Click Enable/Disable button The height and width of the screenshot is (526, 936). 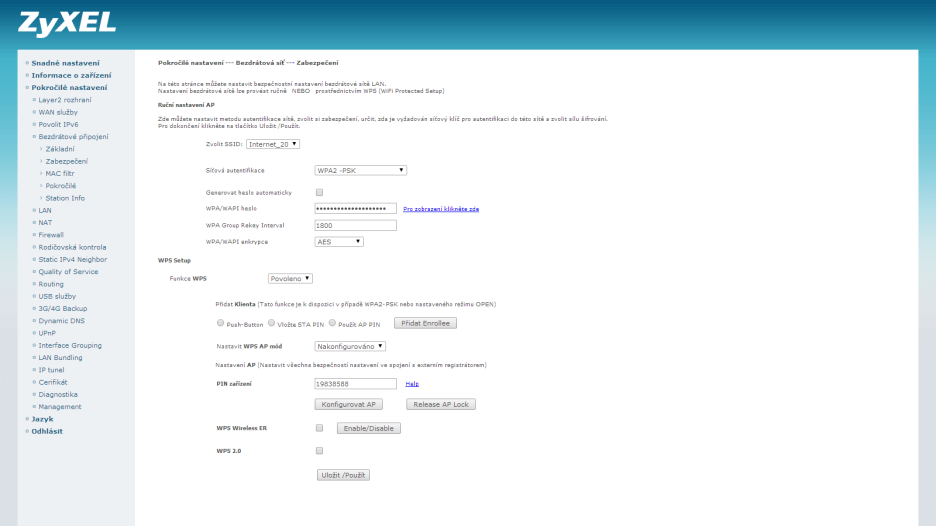pyautogui.click(x=368, y=428)
